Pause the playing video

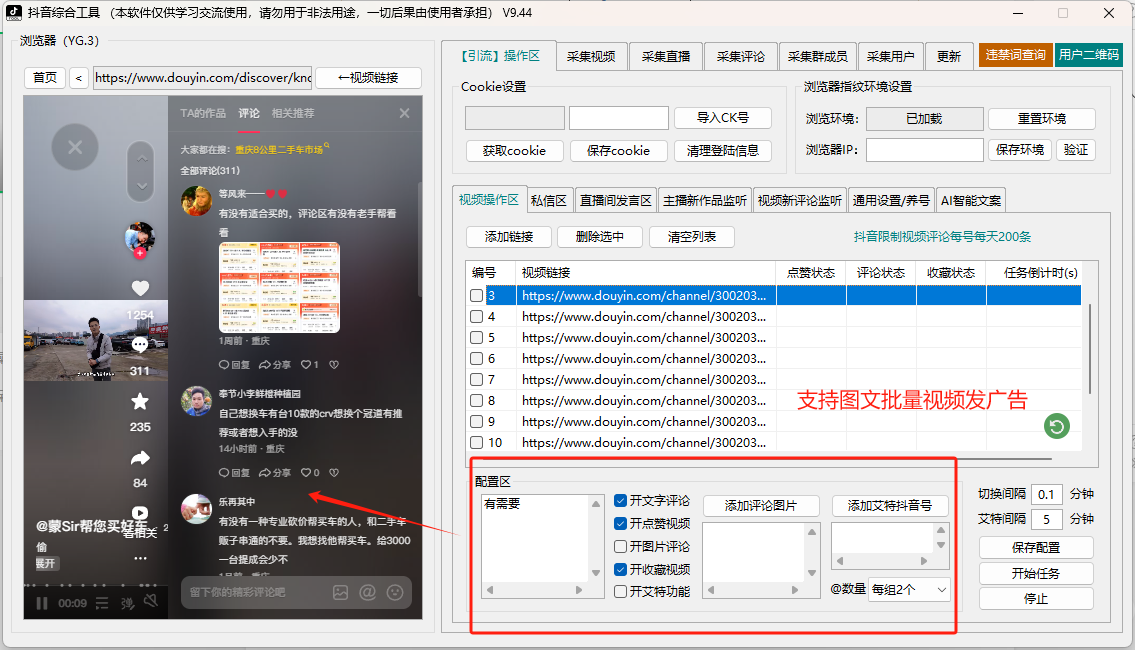(x=42, y=603)
